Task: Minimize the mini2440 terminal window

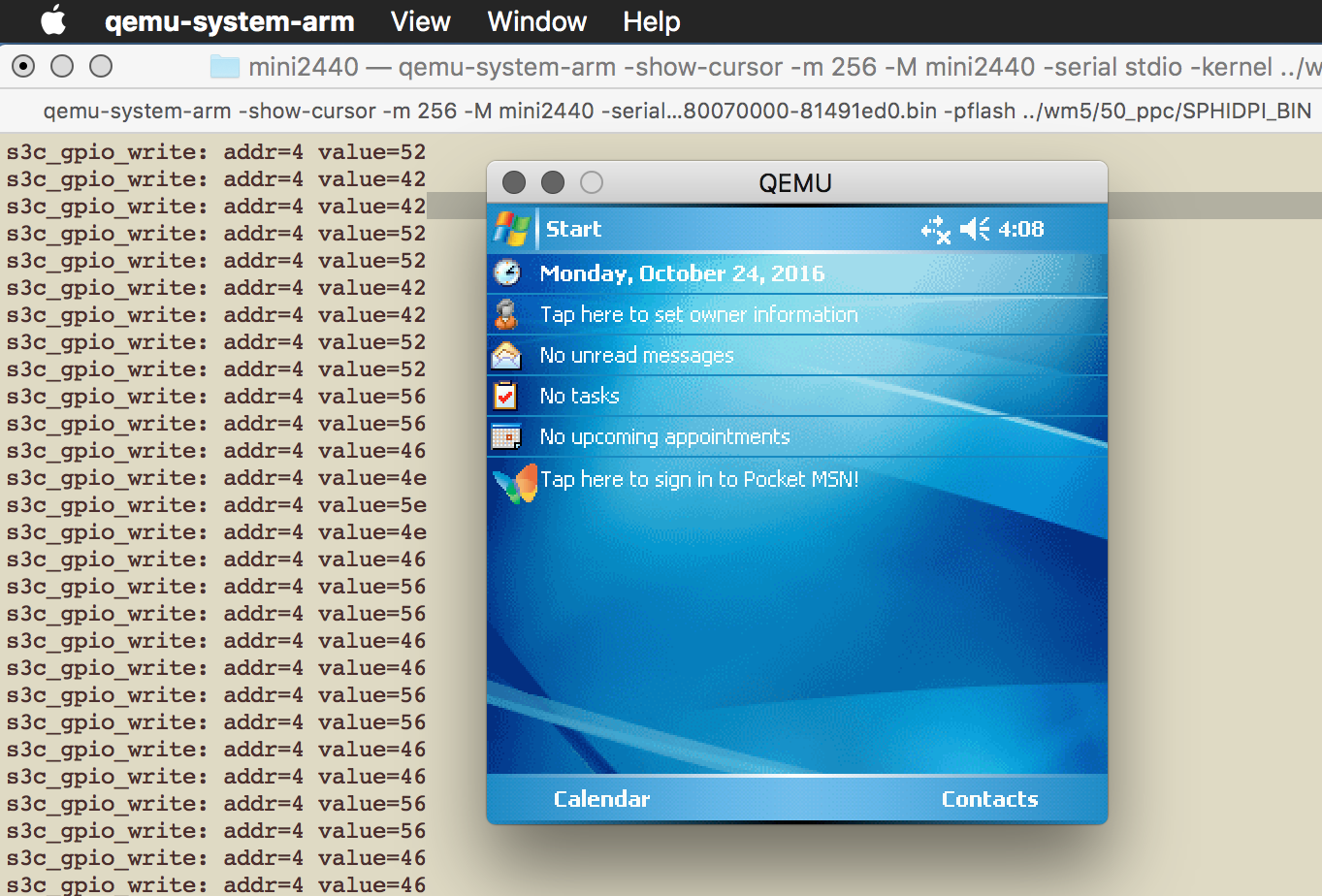Action: (62, 66)
